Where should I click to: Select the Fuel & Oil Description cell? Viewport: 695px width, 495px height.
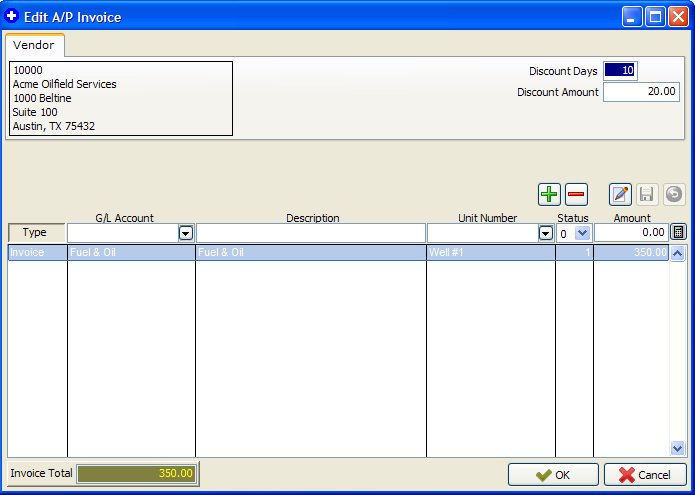311,253
